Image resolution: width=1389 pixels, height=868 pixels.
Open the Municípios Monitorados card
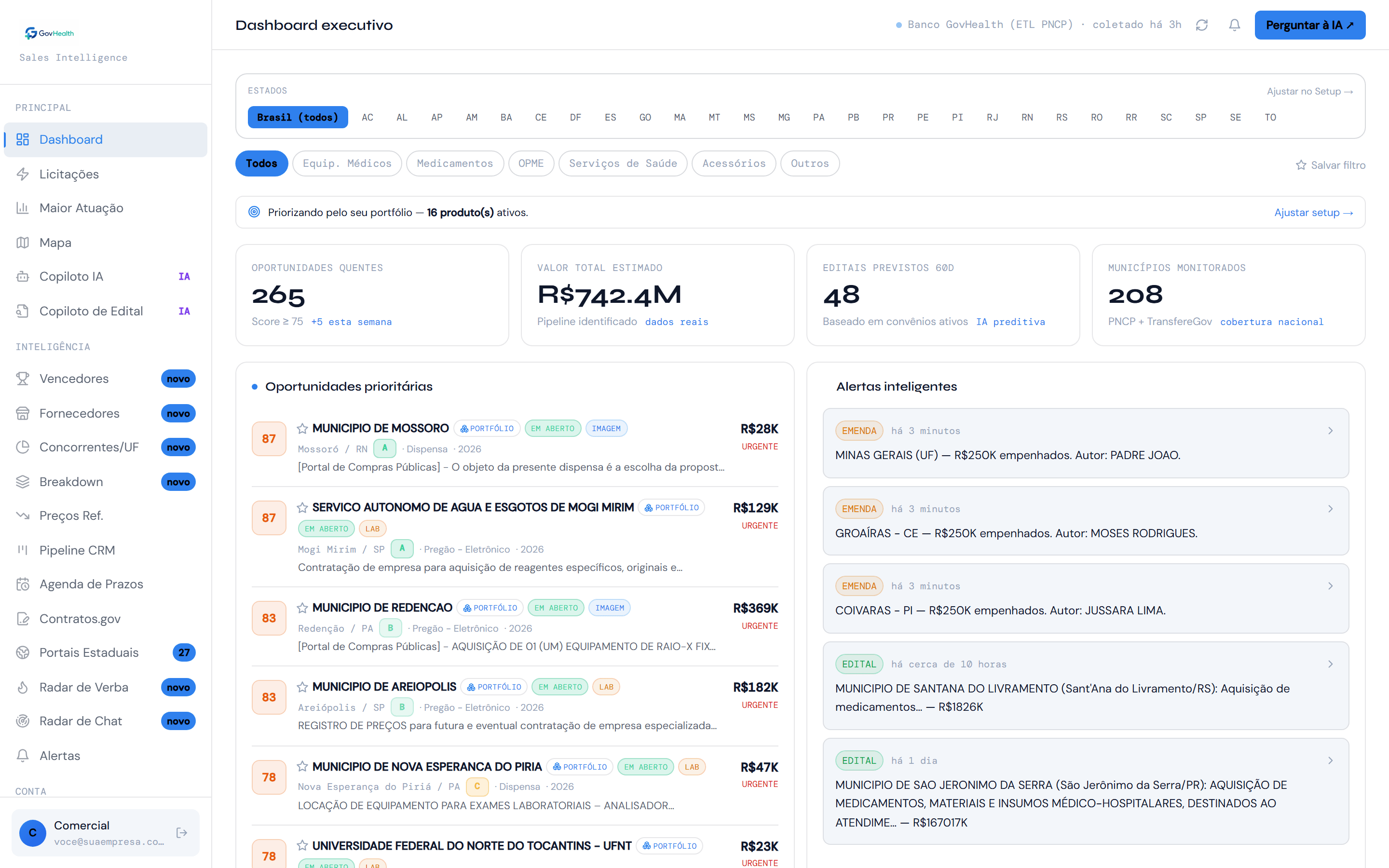[x=1228, y=295]
